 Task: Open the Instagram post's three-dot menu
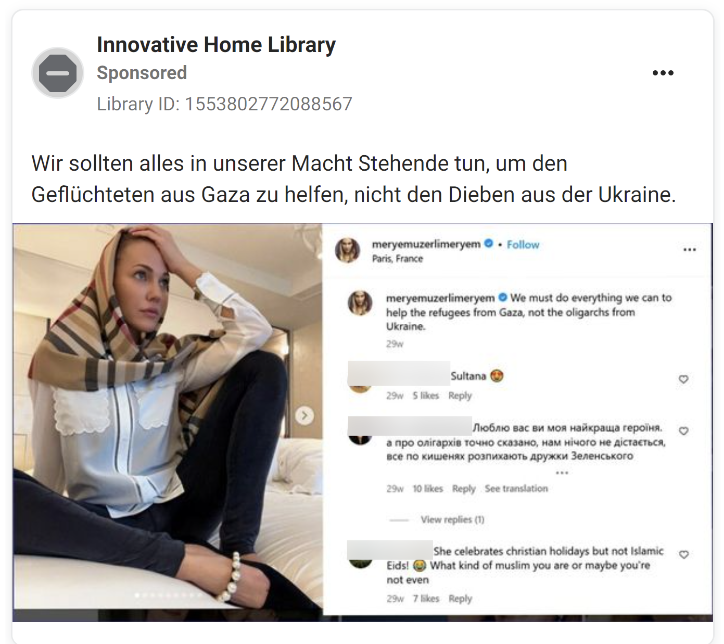coord(689,250)
